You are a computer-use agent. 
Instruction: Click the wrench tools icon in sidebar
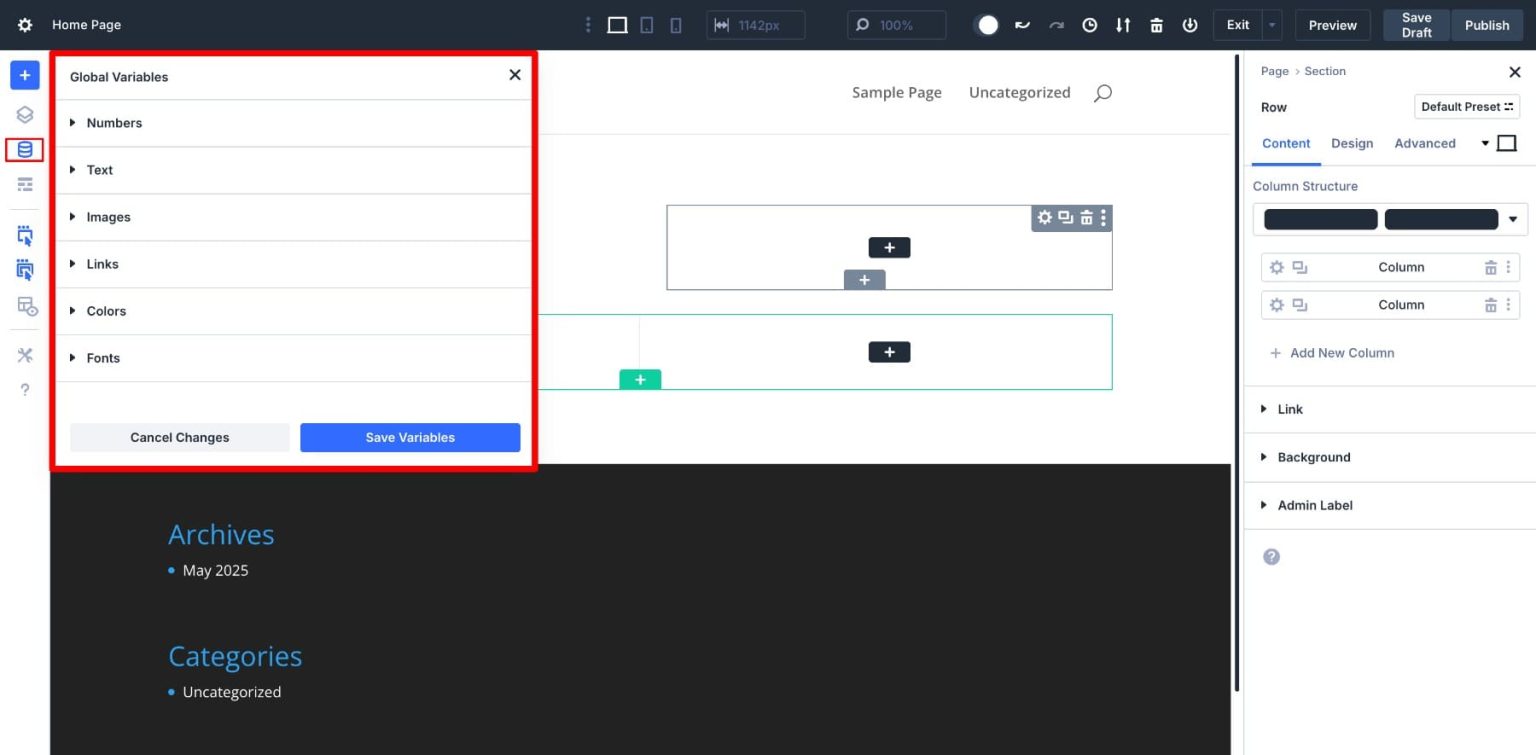tap(24, 354)
